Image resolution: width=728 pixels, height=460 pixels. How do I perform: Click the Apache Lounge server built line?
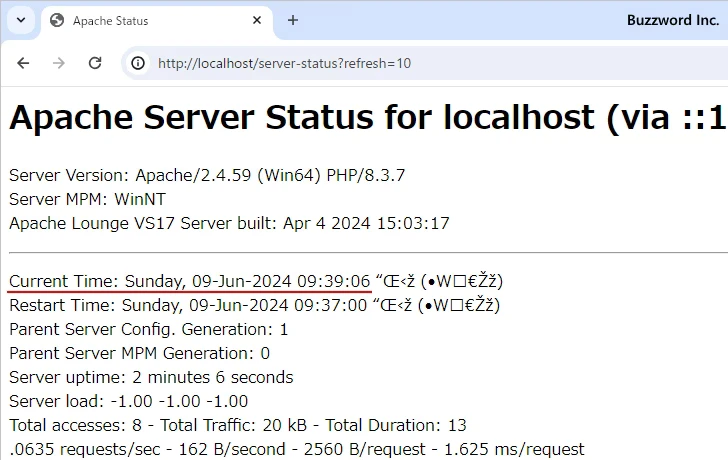(229, 223)
